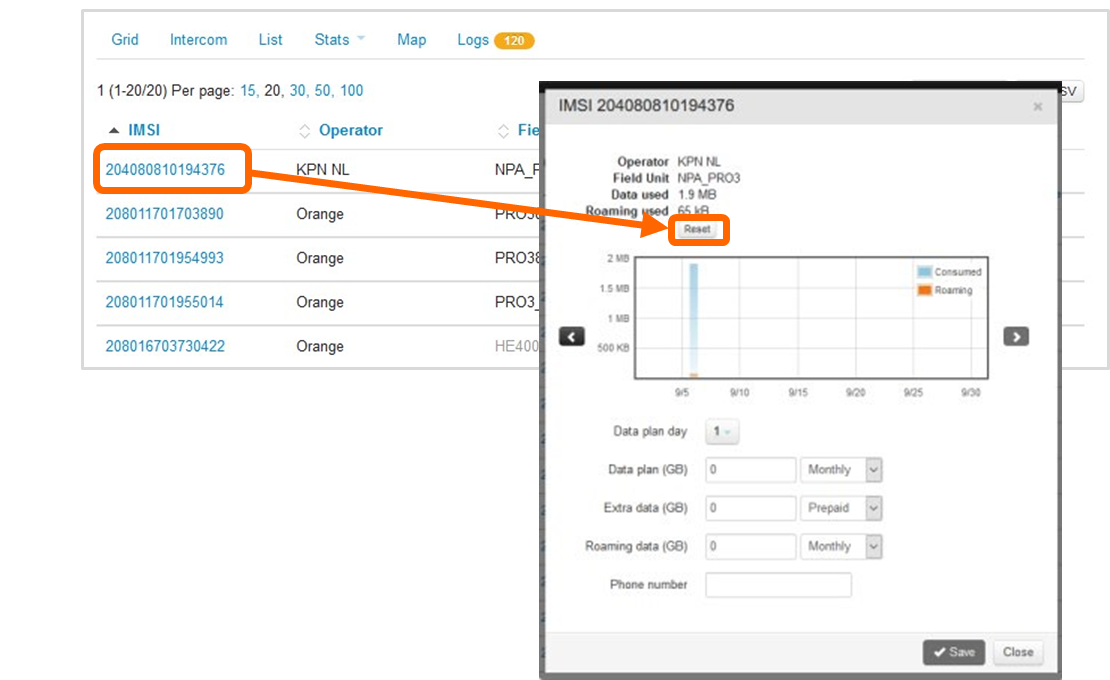The width and height of the screenshot is (1110, 680).
Task: Switch to the Intercom tab
Action: point(198,40)
